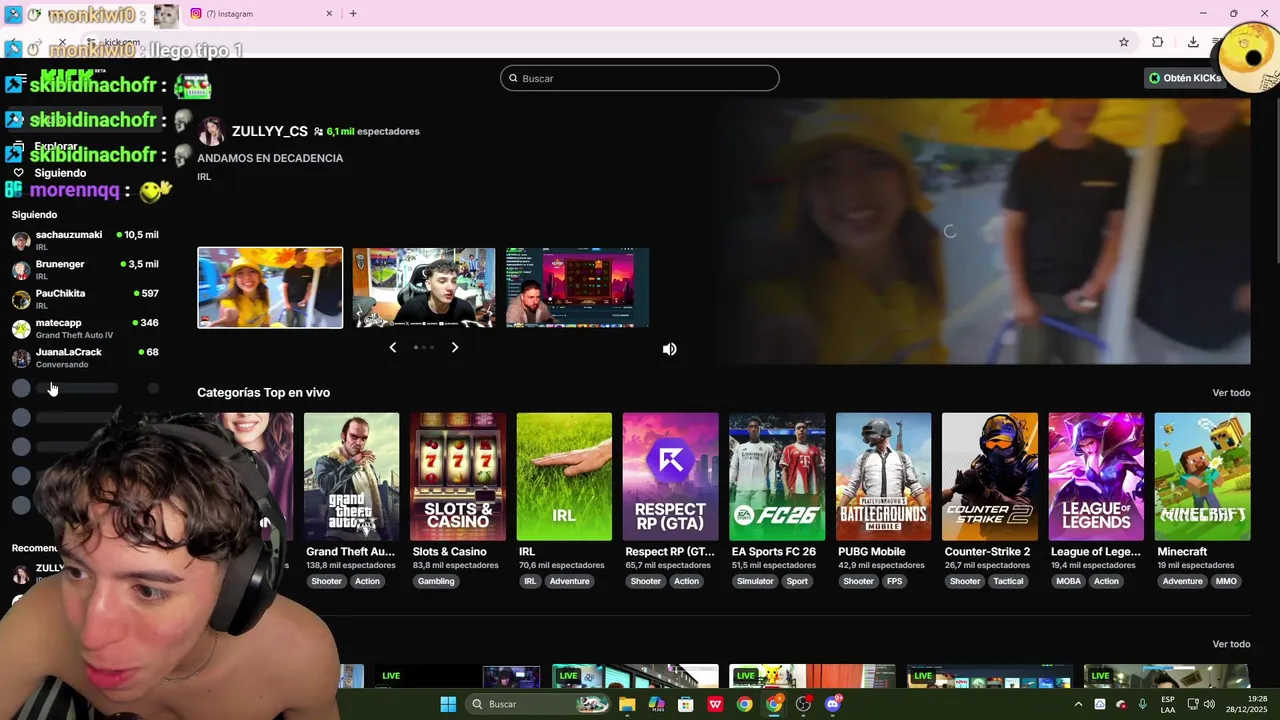Open ZULLYY_CS channel name link
This screenshot has width=1280, height=720.
pos(270,131)
